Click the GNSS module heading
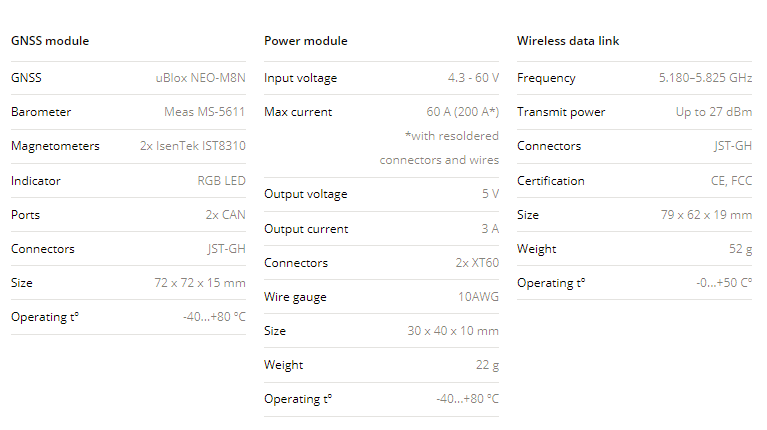 point(50,41)
